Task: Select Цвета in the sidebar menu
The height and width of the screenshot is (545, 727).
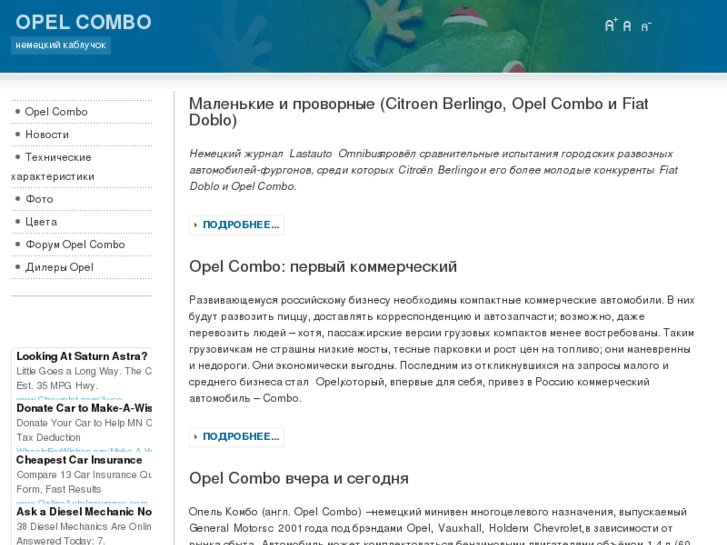Action: coord(41,222)
